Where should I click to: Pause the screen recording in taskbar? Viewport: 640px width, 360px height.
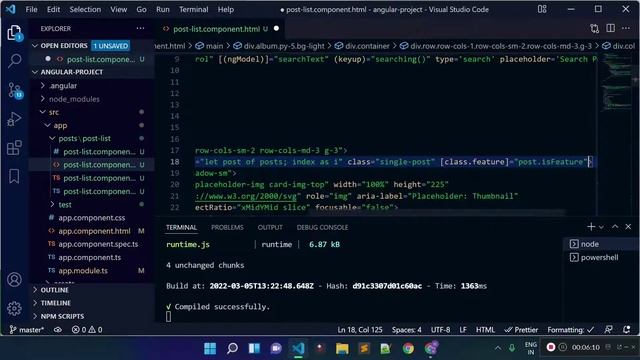click(563, 347)
